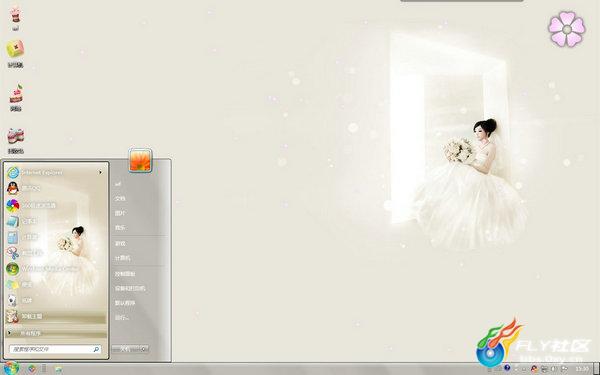Select the Documents entry in Start menu
This screenshot has height=375, width=600.
120,199
